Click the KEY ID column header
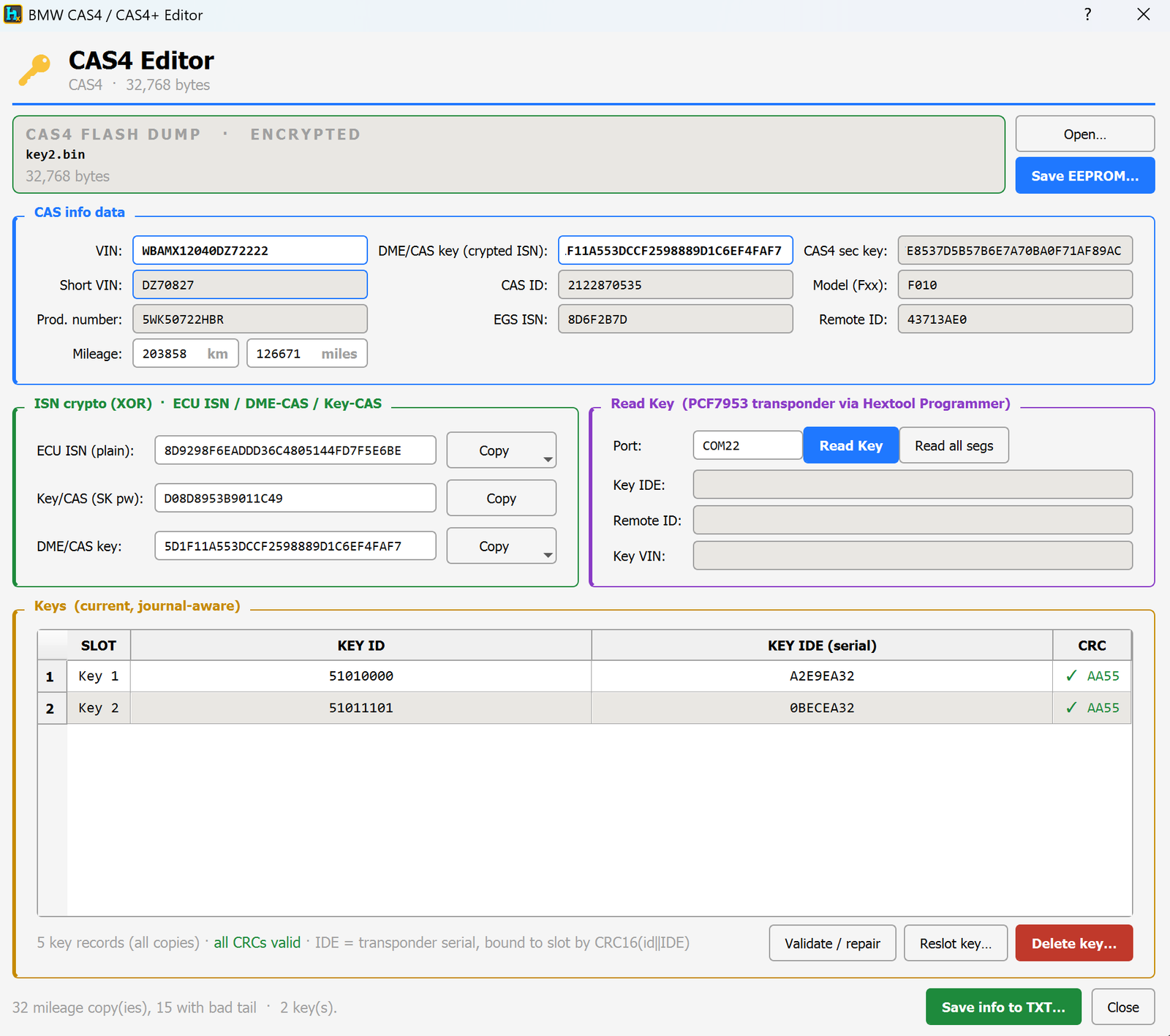This screenshot has width=1170, height=1036. coord(361,646)
